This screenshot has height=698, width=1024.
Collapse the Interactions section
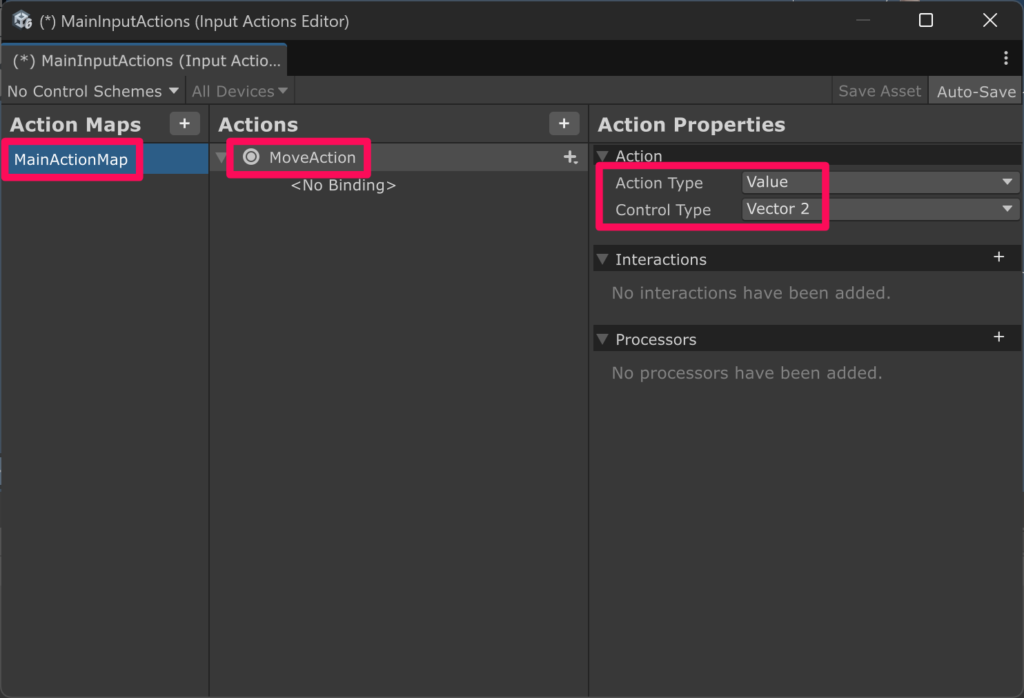[x=602, y=259]
